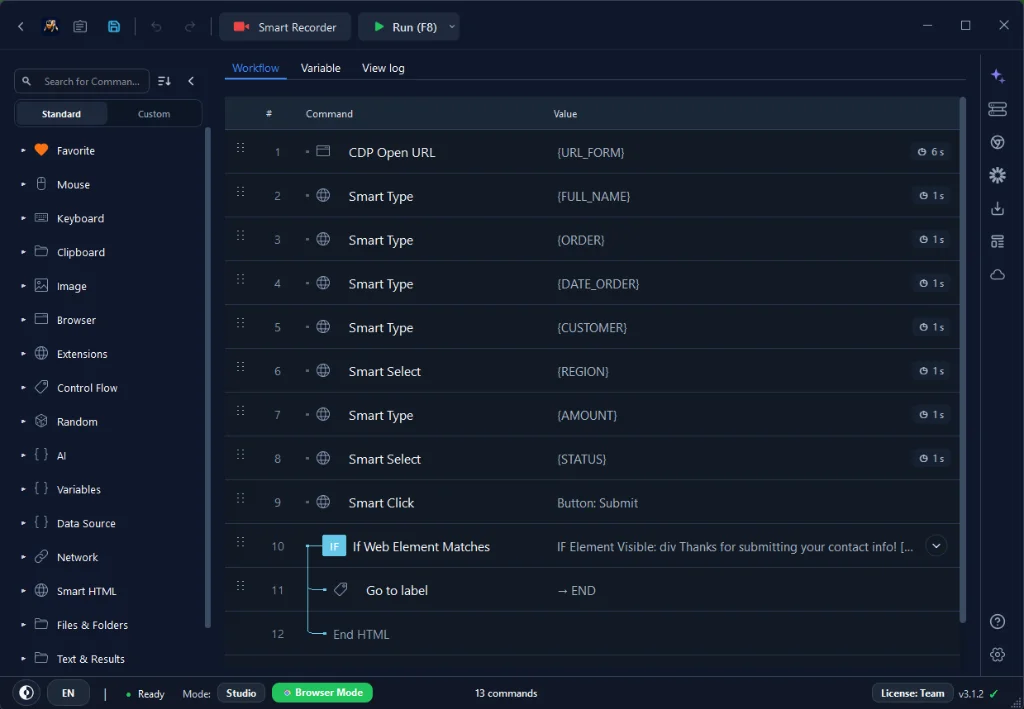Viewport: 1024px width, 709px height.
Task: Switch to the Variable tab
Action: point(321,68)
